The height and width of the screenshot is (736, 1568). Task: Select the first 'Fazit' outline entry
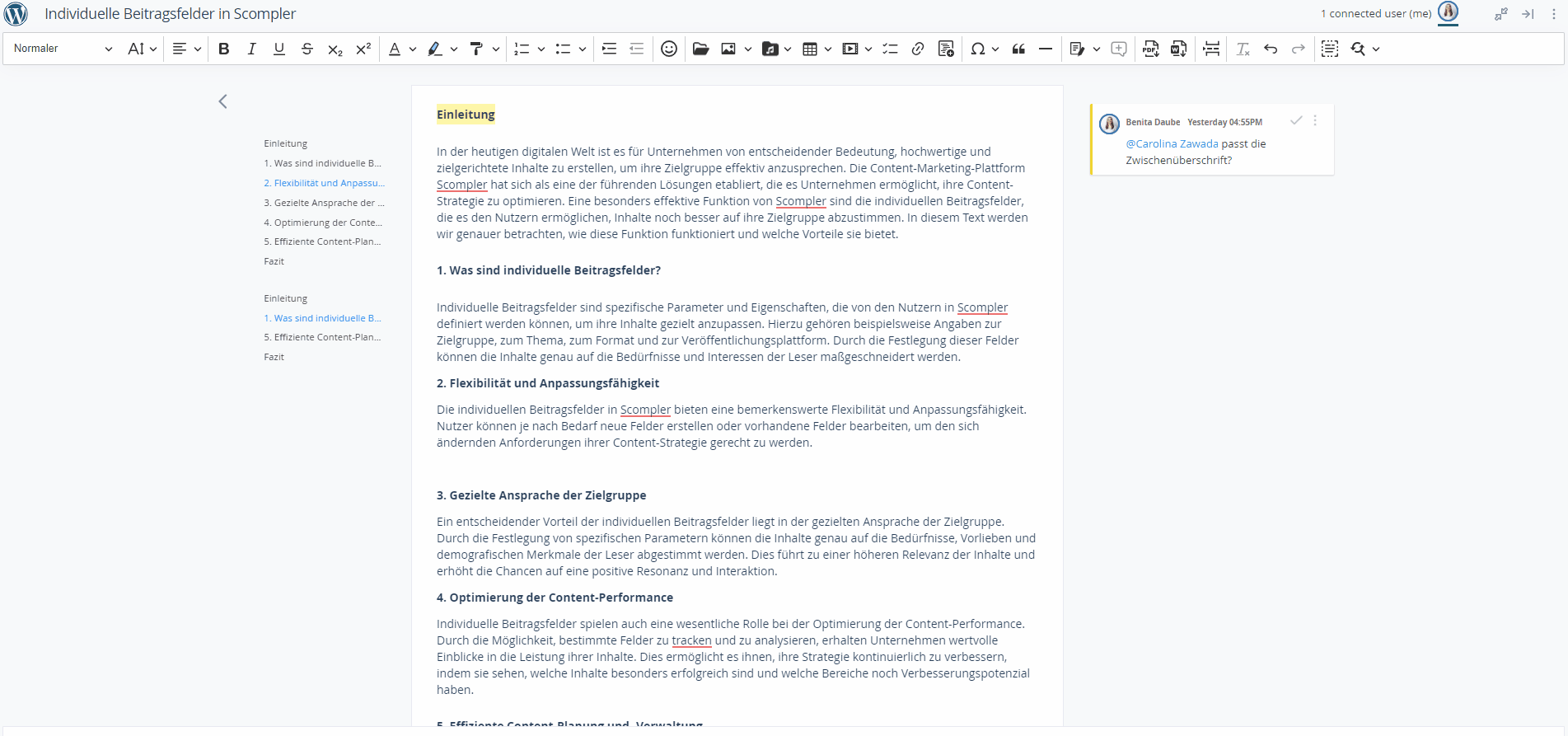pyautogui.click(x=274, y=261)
